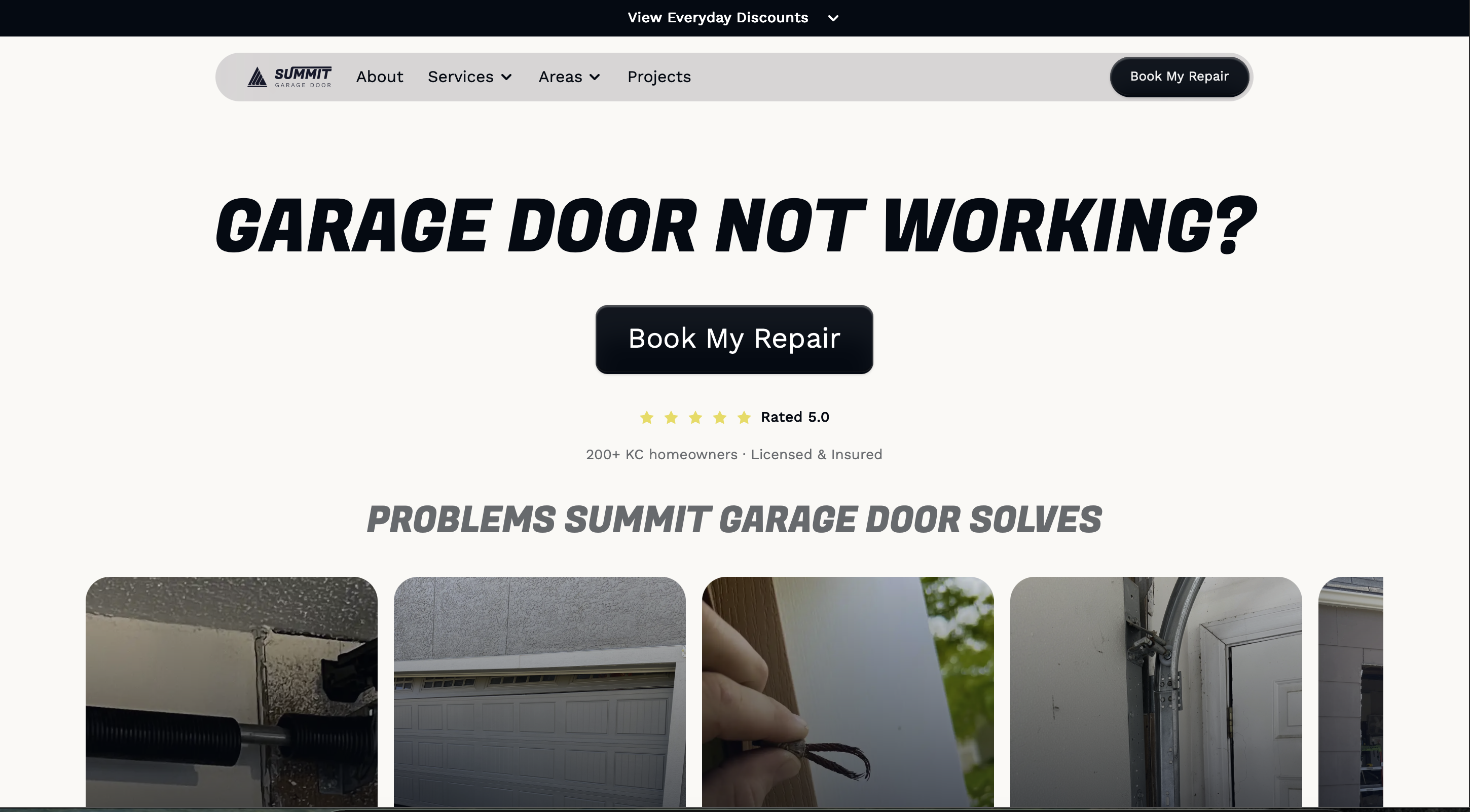Click the fifth rating star
The width and height of the screenshot is (1470, 812).
tap(744, 418)
